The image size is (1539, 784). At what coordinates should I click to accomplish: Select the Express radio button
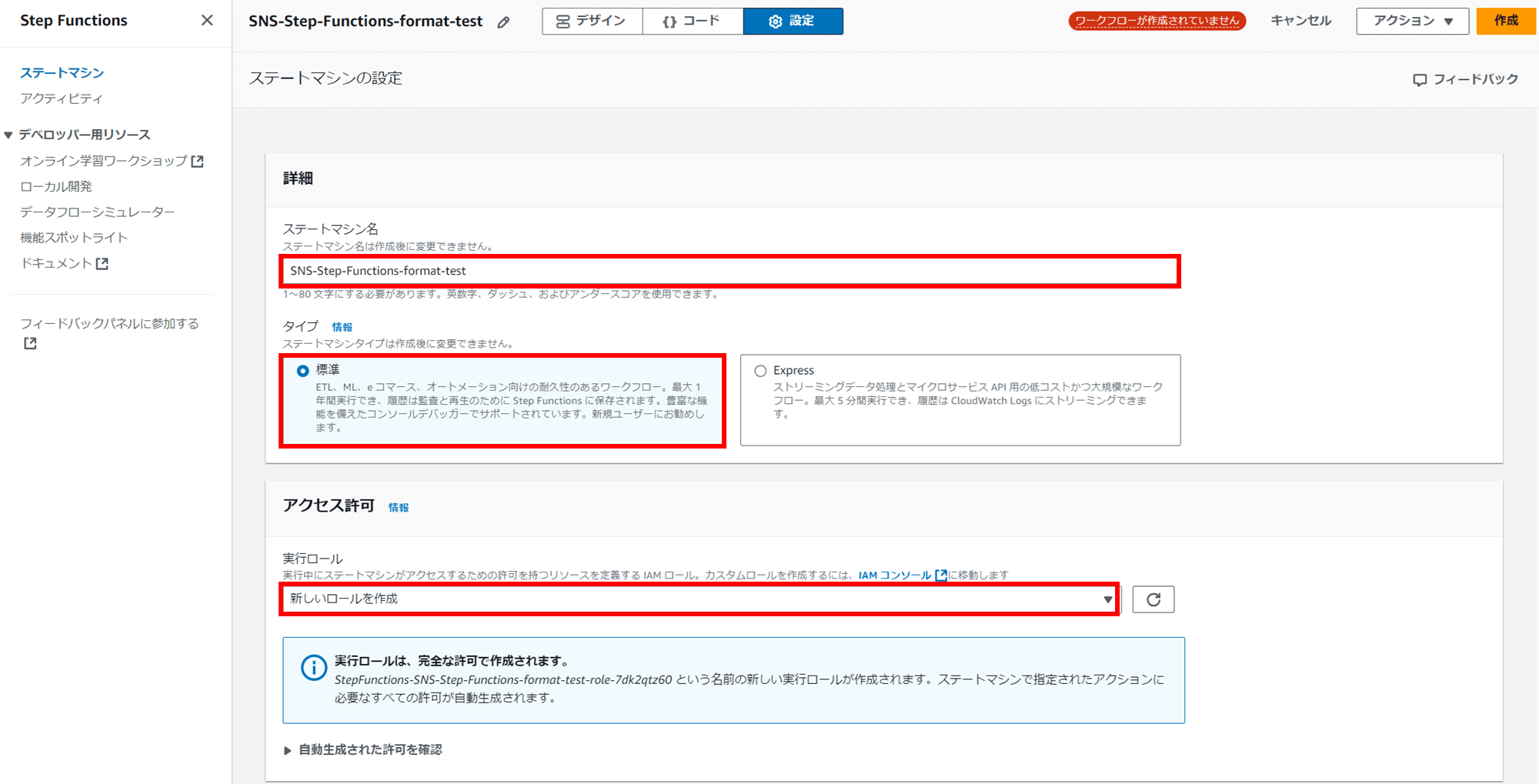[x=760, y=371]
